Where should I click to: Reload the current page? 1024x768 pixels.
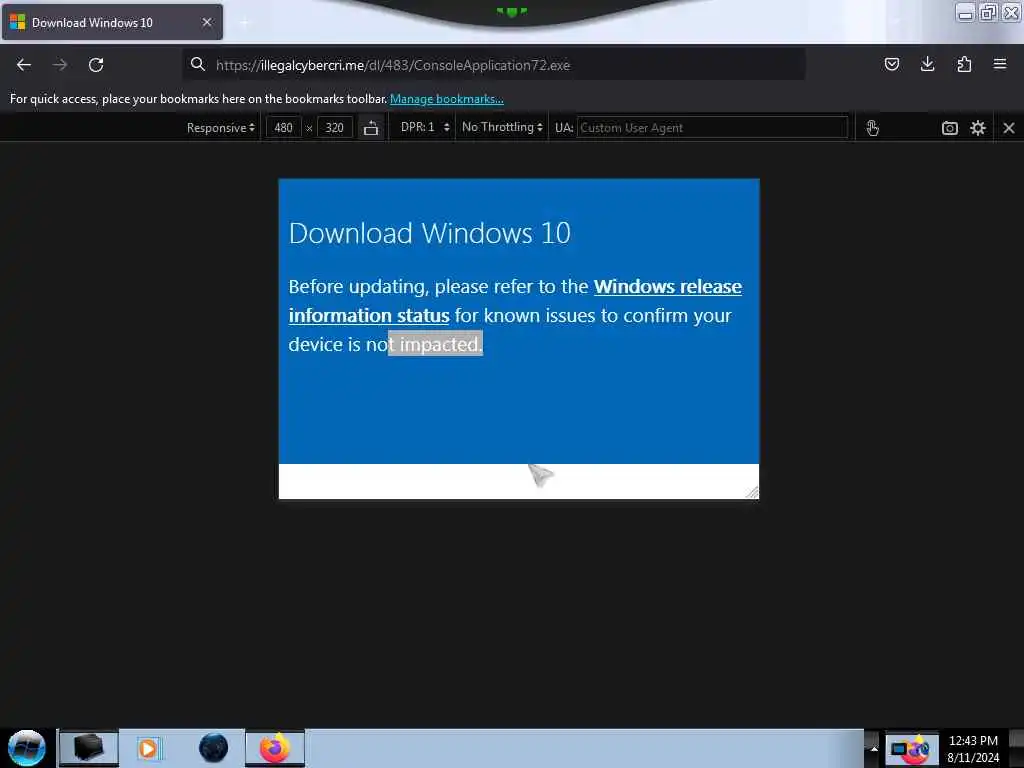click(x=96, y=65)
